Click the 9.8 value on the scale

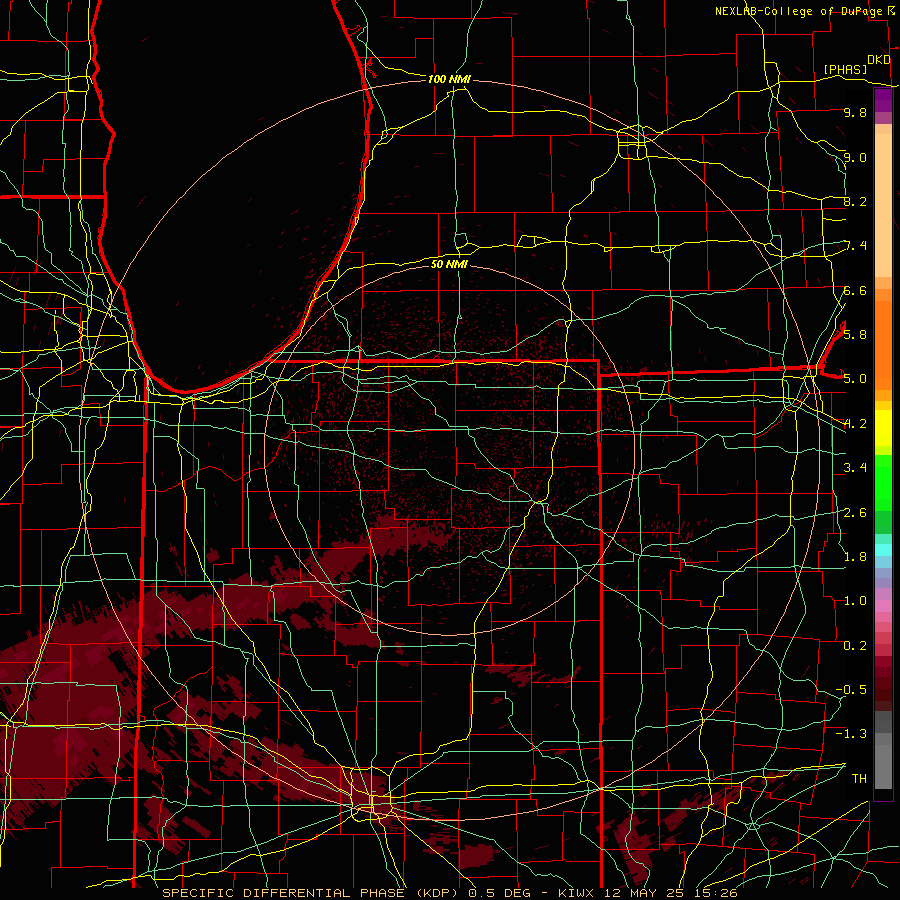[855, 112]
